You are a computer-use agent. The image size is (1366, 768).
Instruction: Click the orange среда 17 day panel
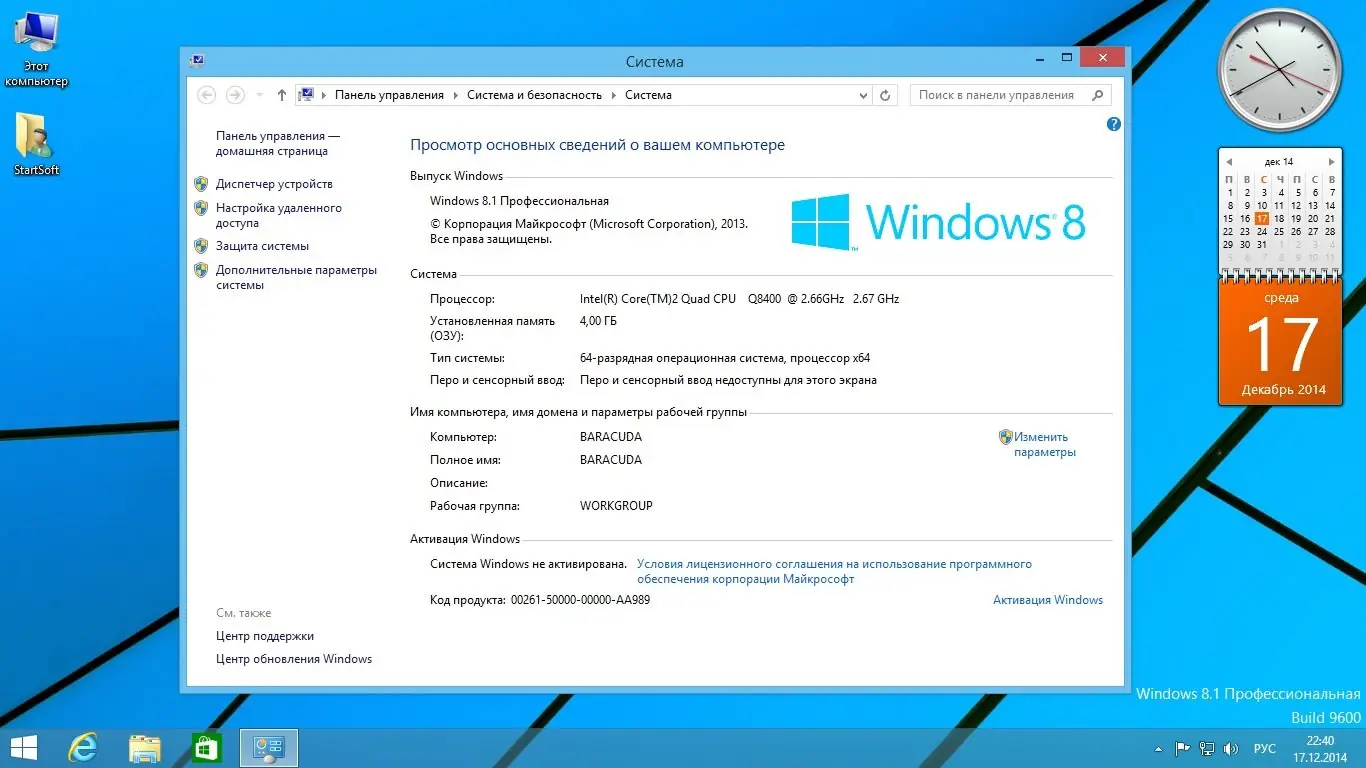[x=1281, y=343]
